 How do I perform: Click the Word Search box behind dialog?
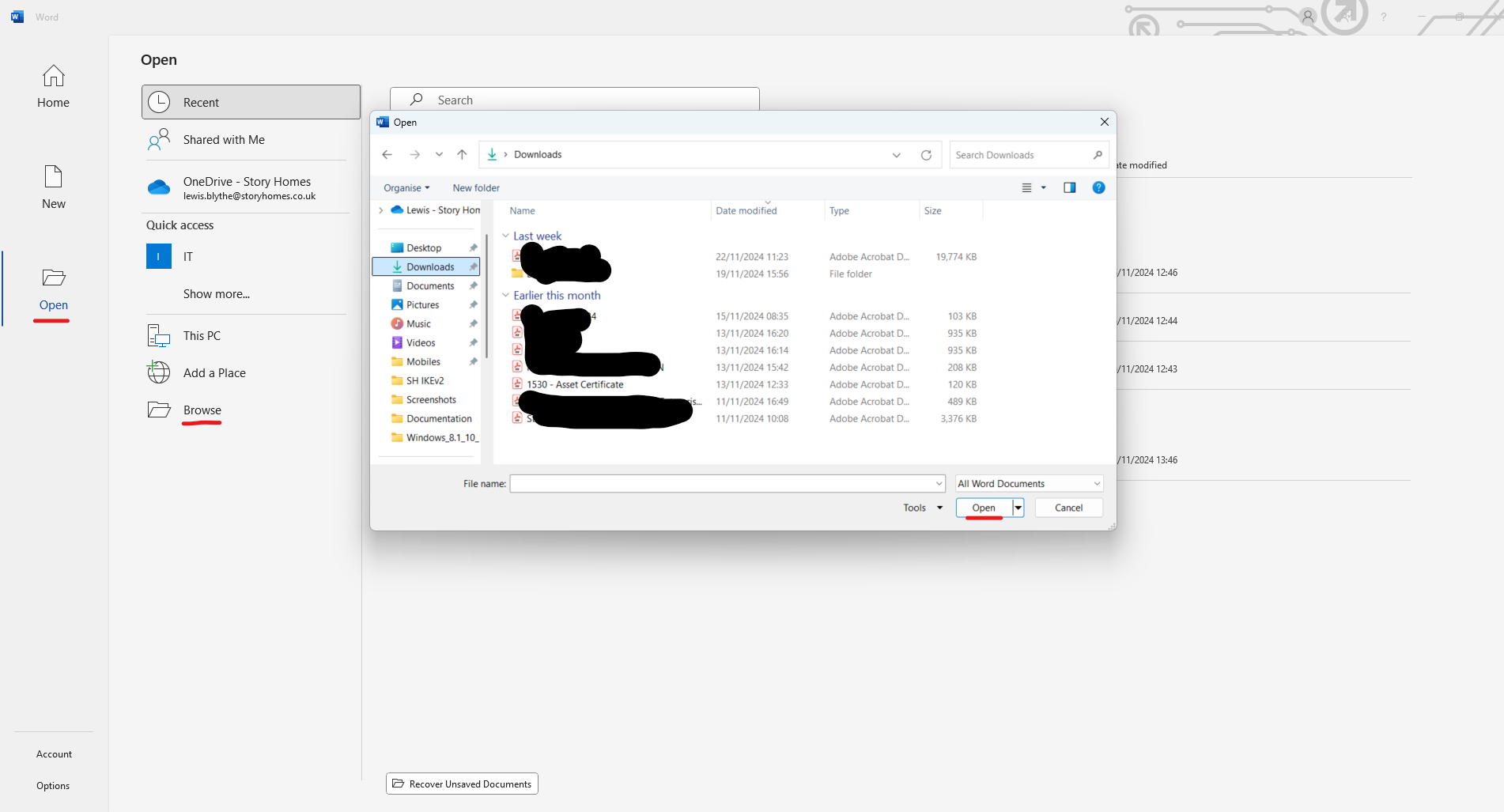(575, 100)
